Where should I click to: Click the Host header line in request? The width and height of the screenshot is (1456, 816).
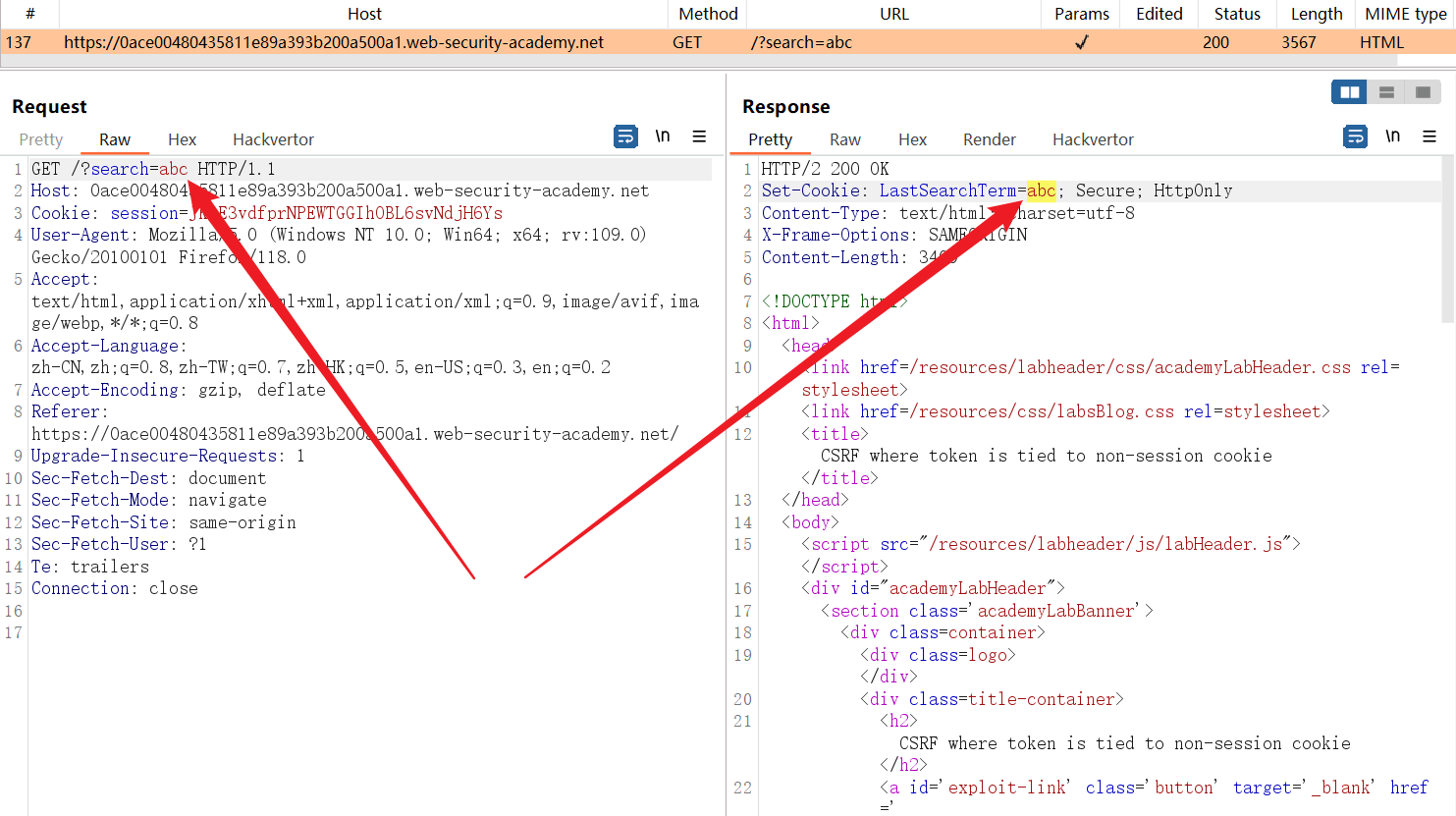[340, 190]
